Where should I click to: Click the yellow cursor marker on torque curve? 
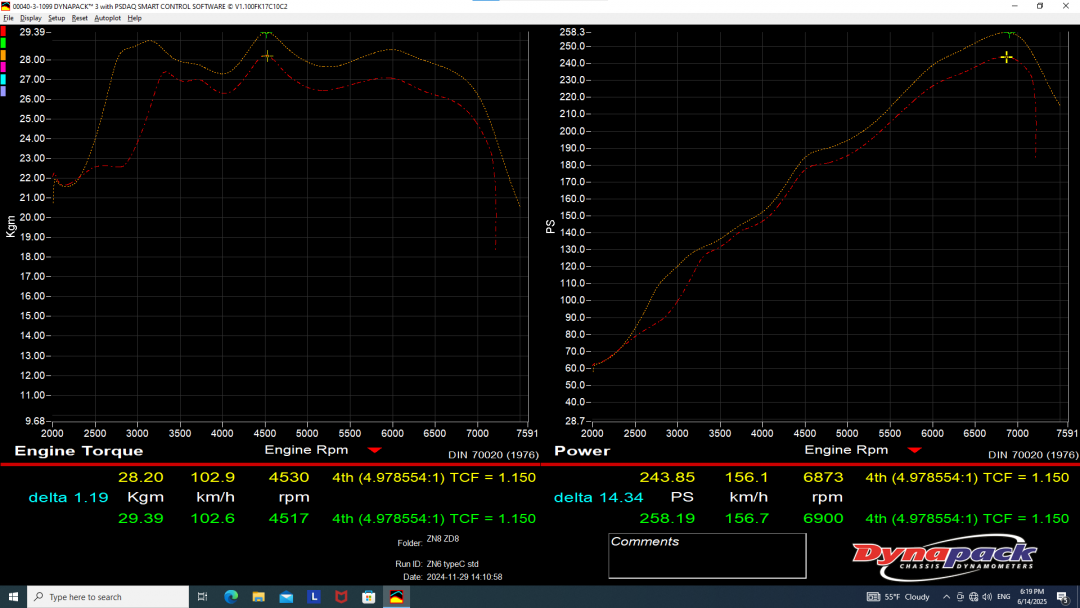[x=267, y=56]
